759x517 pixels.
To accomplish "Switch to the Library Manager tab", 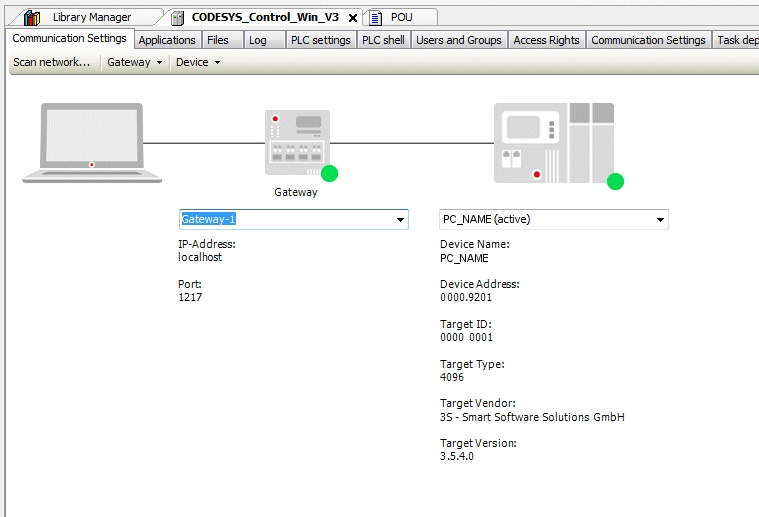I will [91, 17].
